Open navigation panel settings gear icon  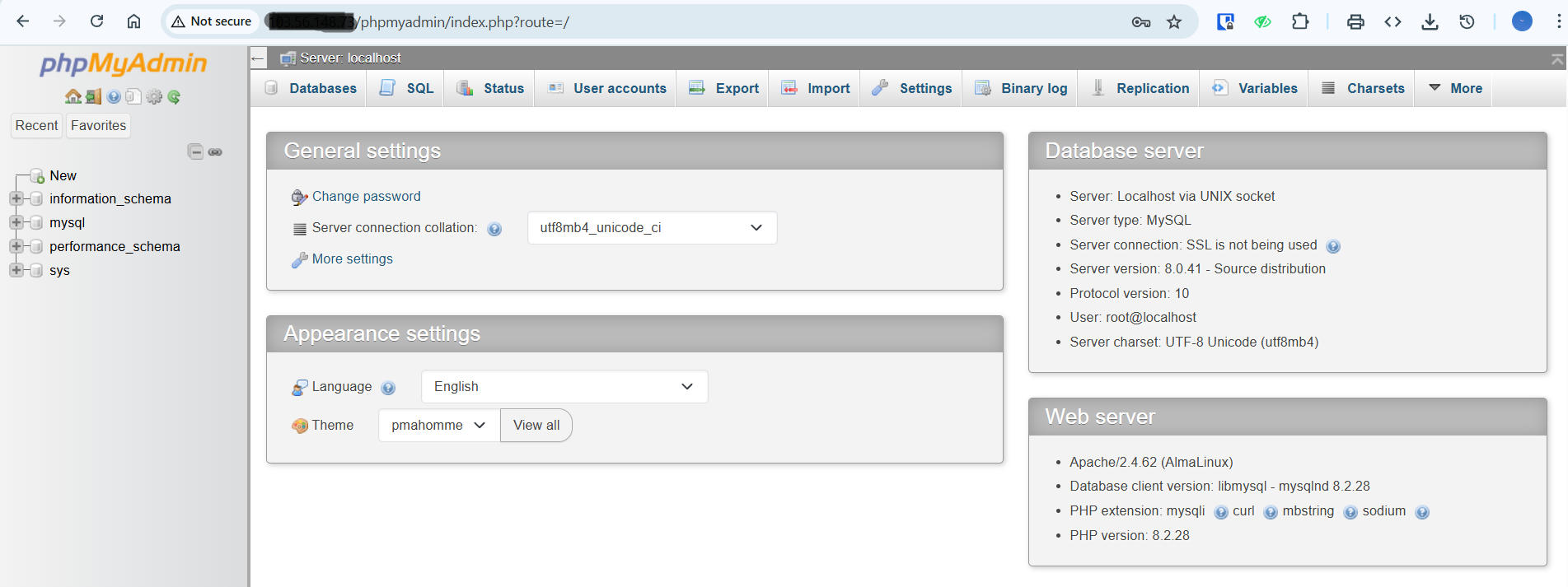click(x=154, y=96)
